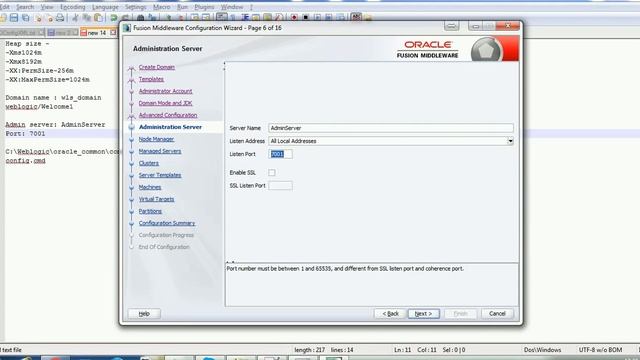Image resolution: width=640 pixels, height=360 pixels.
Task: Click the Back button
Action: coord(390,313)
